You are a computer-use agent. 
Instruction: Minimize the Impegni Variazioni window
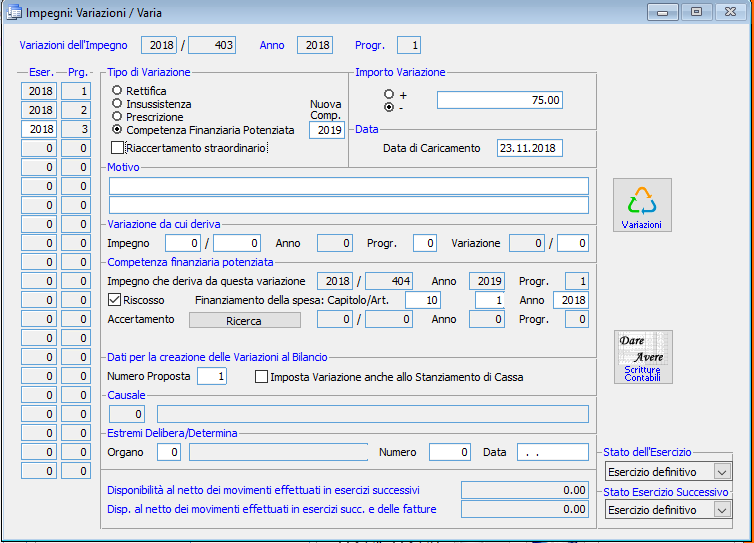pos(663,12)
